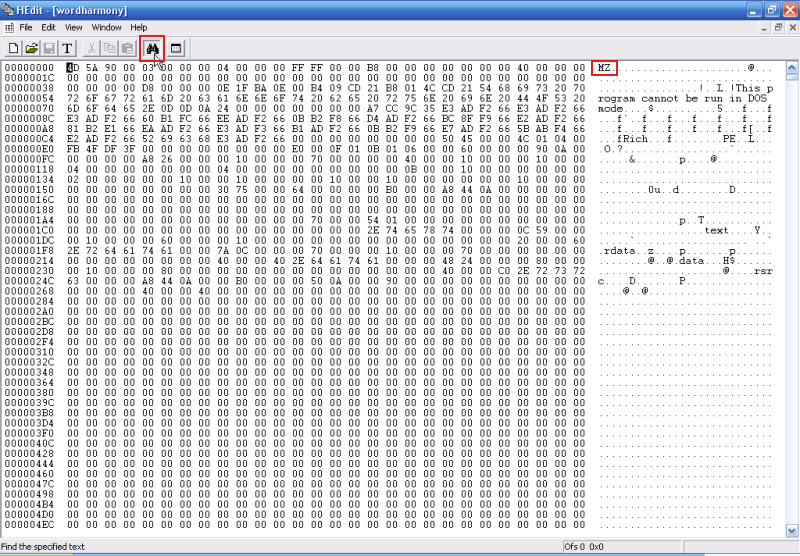Select offset label 000000C4
This screenshot has width=800, height=556.
[x=29, y=139]
